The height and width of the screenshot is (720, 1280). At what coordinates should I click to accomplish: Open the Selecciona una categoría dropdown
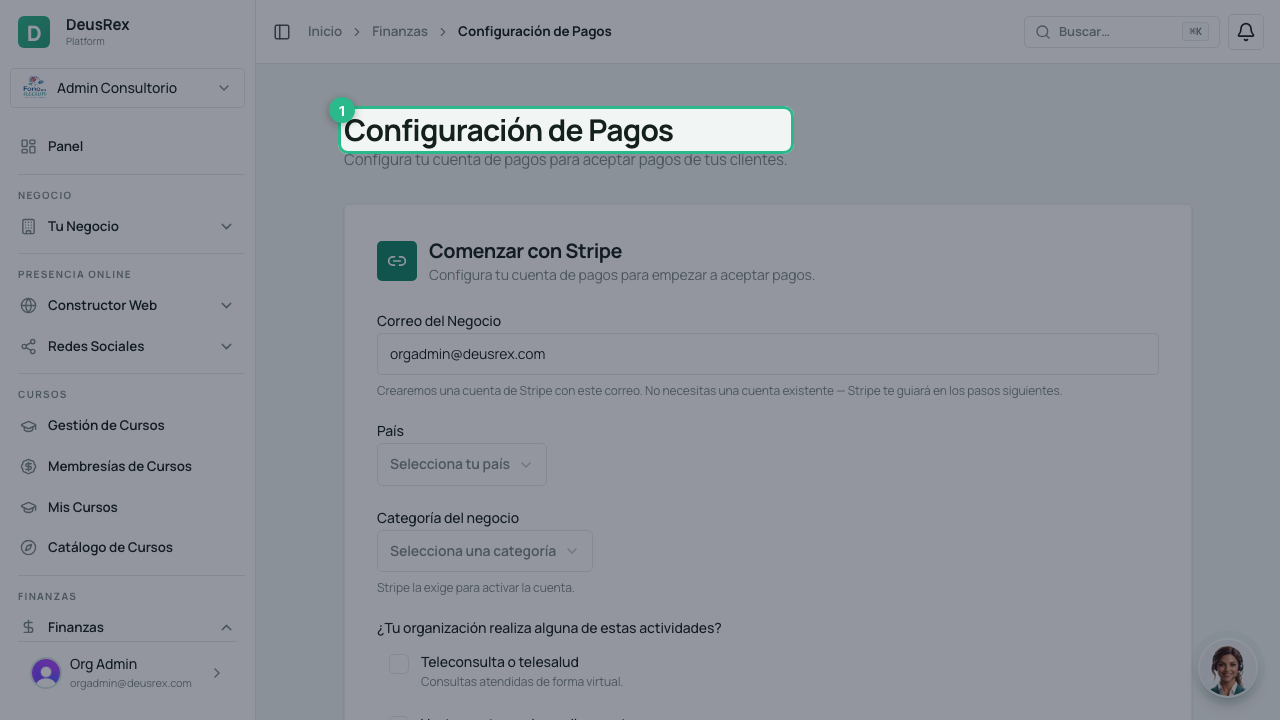click(x=485, y=551)
